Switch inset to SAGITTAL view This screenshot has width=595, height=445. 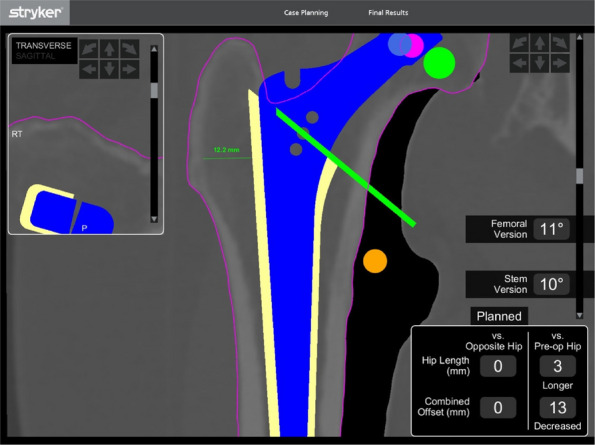point(35,56)
